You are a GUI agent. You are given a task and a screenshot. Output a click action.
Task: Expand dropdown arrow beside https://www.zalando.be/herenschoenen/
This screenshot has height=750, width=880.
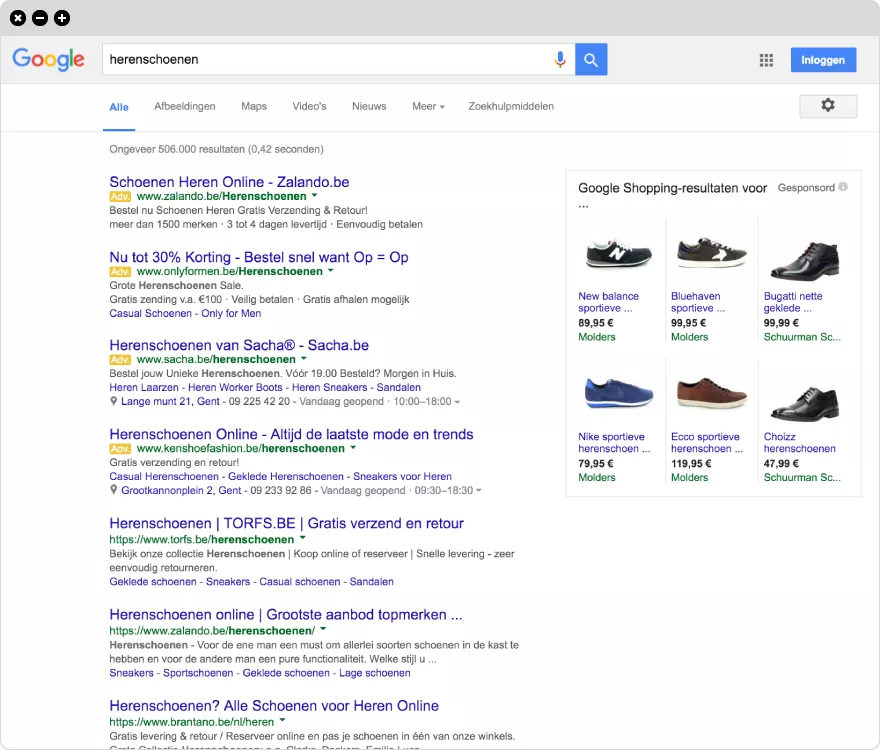click(323, 629)
